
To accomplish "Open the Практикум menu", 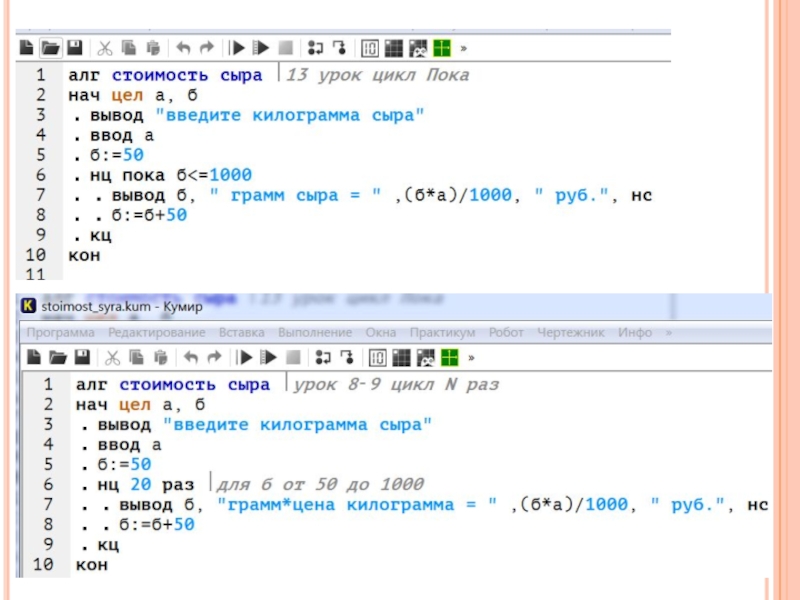I will (442, 333).
